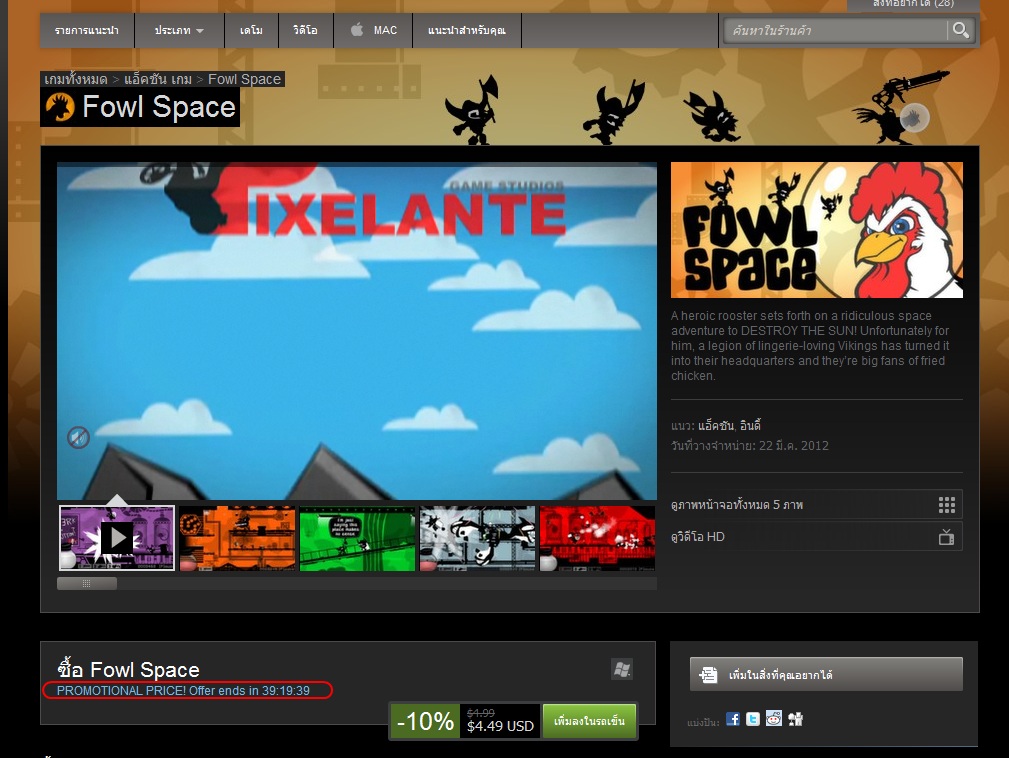Share the game on Facebook
The height and width of the screenshot is (758, 1009).
pyautogui.click(x=733, y=719)
